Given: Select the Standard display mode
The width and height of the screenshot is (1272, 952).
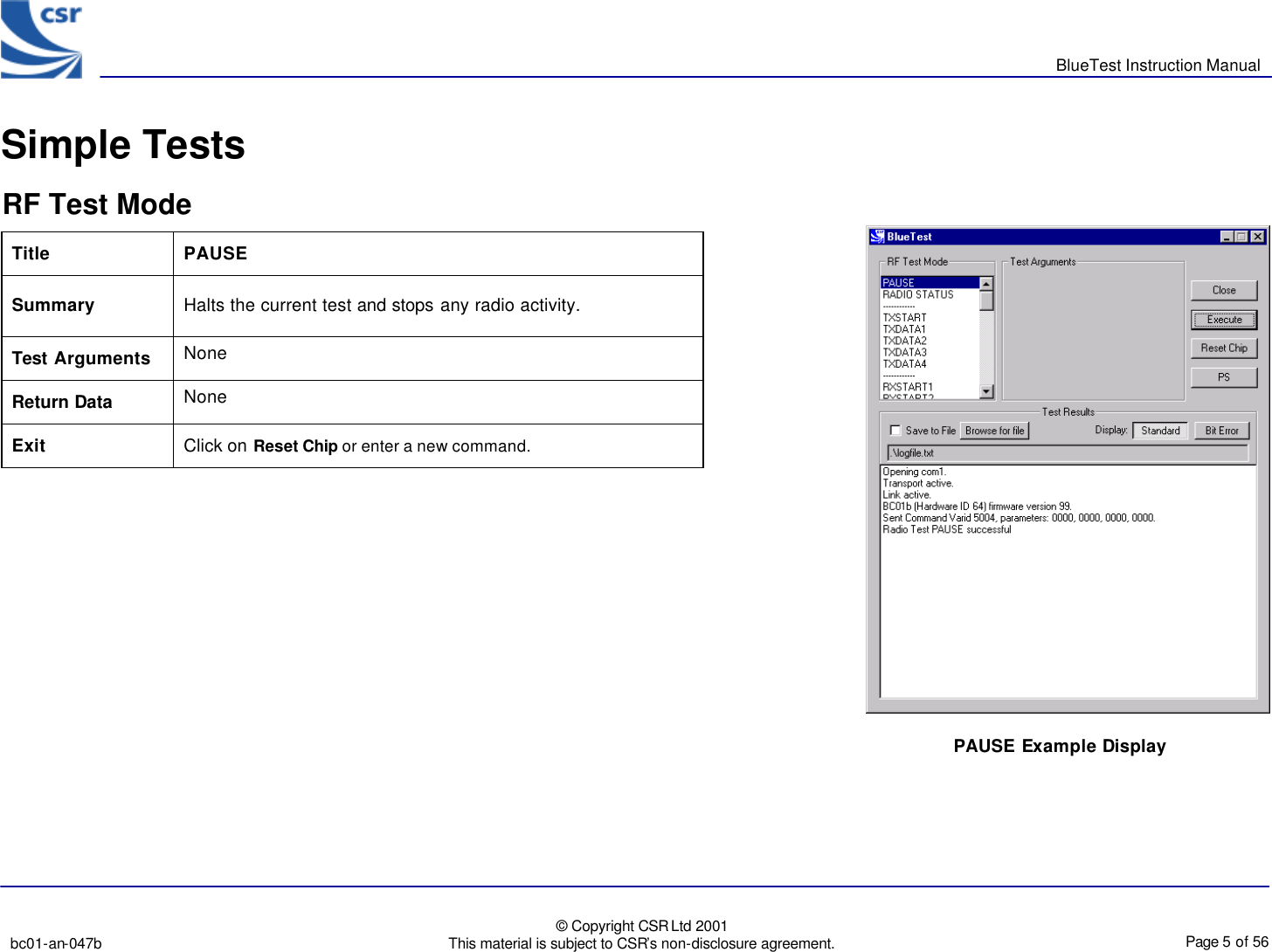Looking at the screenshot, I should click(1160, 431).
